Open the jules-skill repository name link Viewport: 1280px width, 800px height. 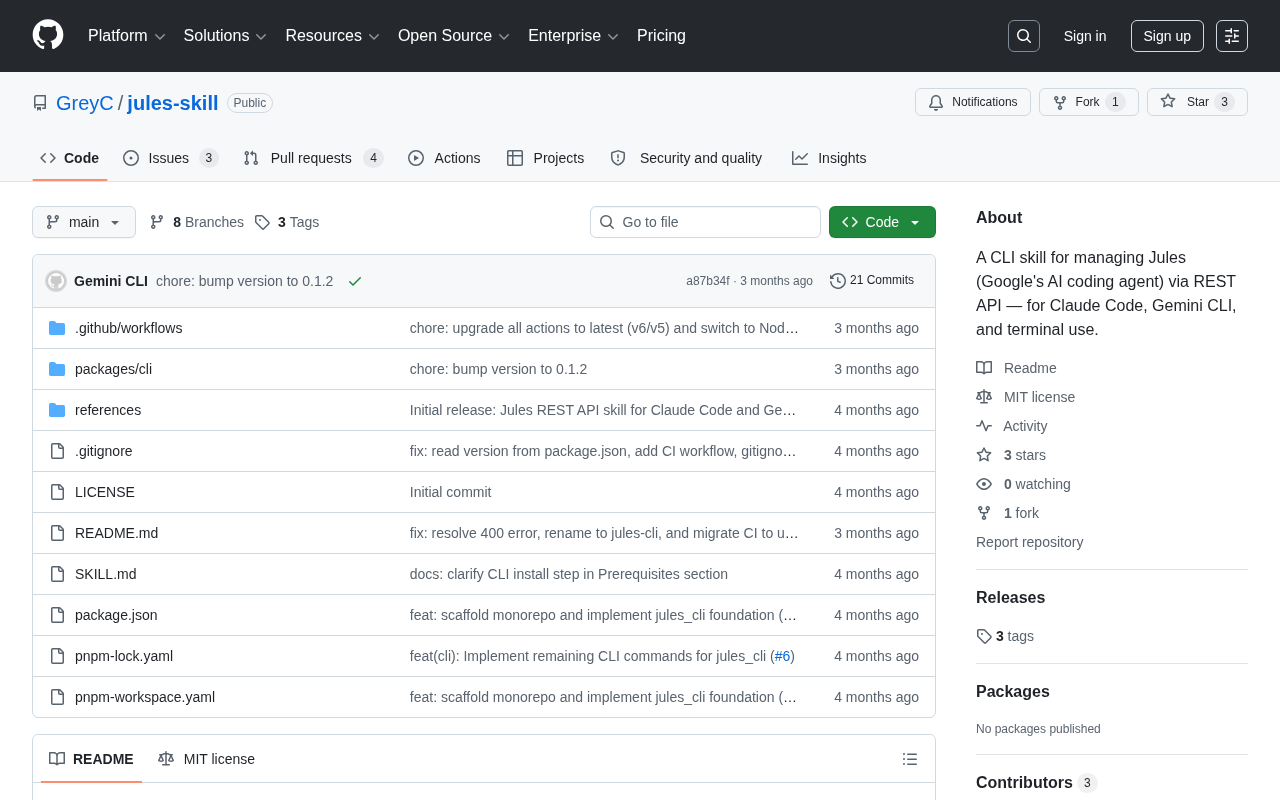173,103
